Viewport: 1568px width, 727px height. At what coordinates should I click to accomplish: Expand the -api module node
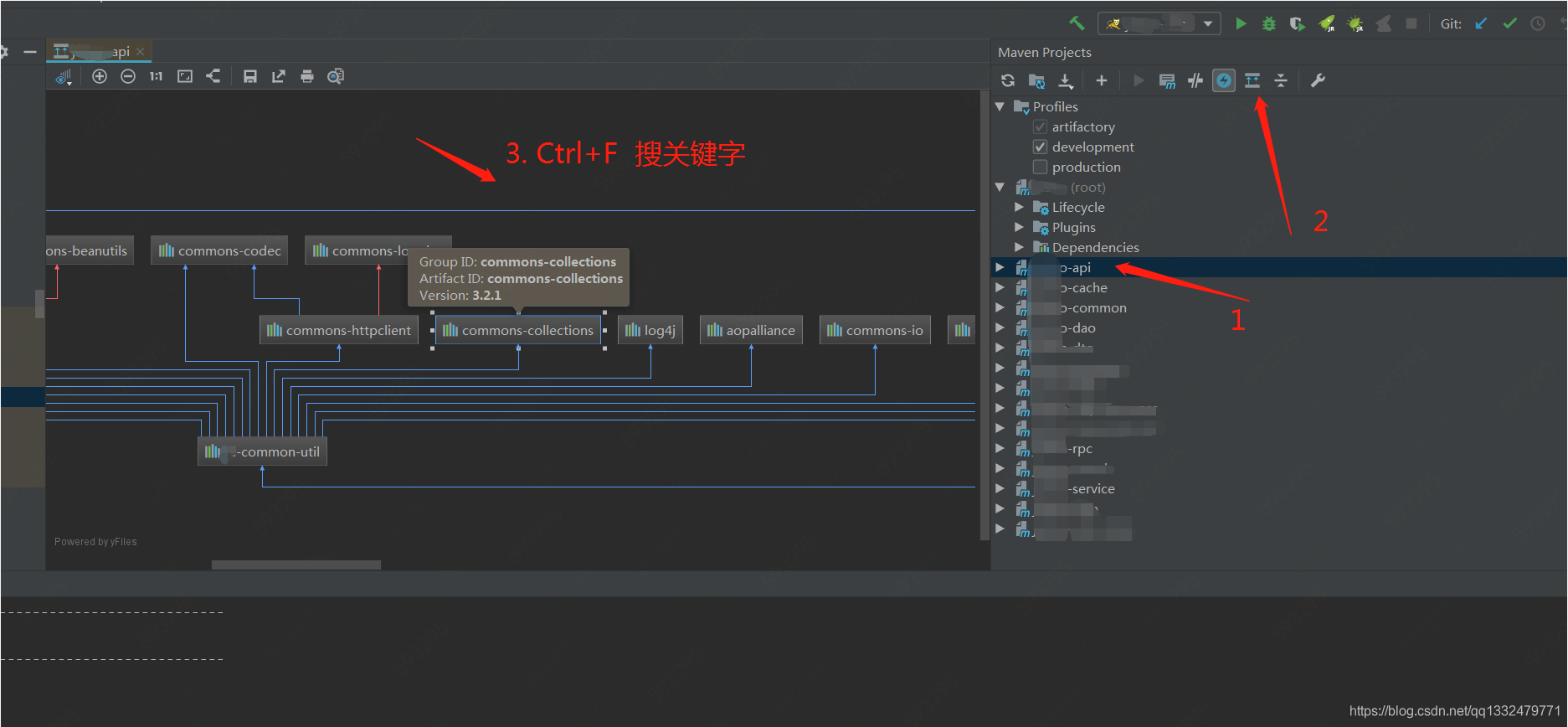click(x=1000, y=267)
